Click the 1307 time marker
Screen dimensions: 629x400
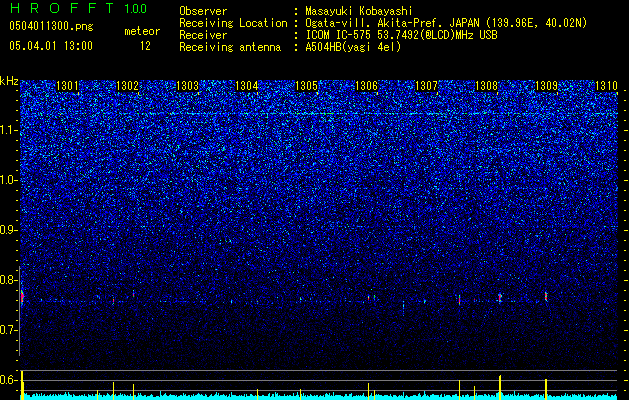click(x=426, y=86)
